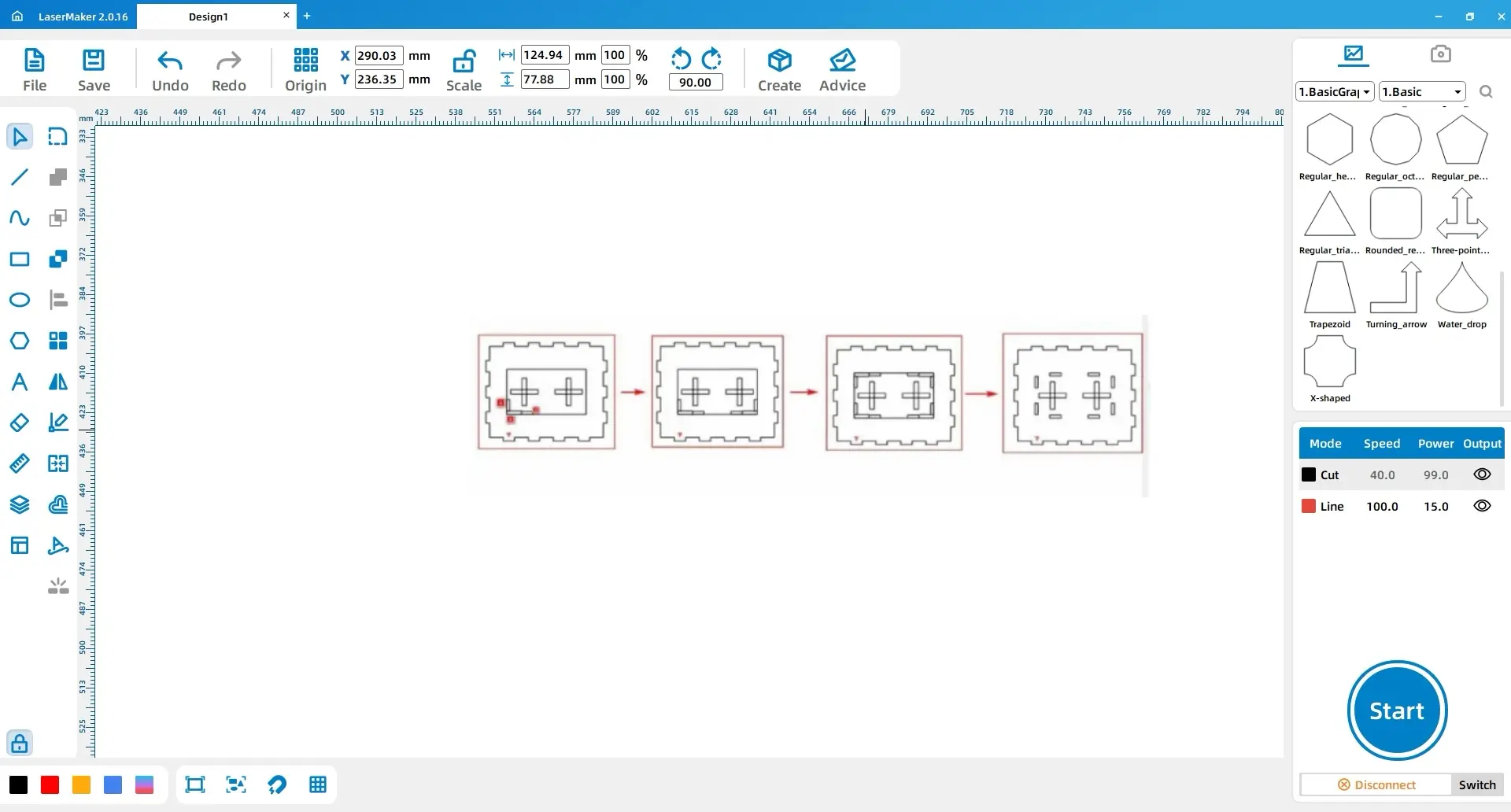Rotate selection clockwise

(711, 59)
